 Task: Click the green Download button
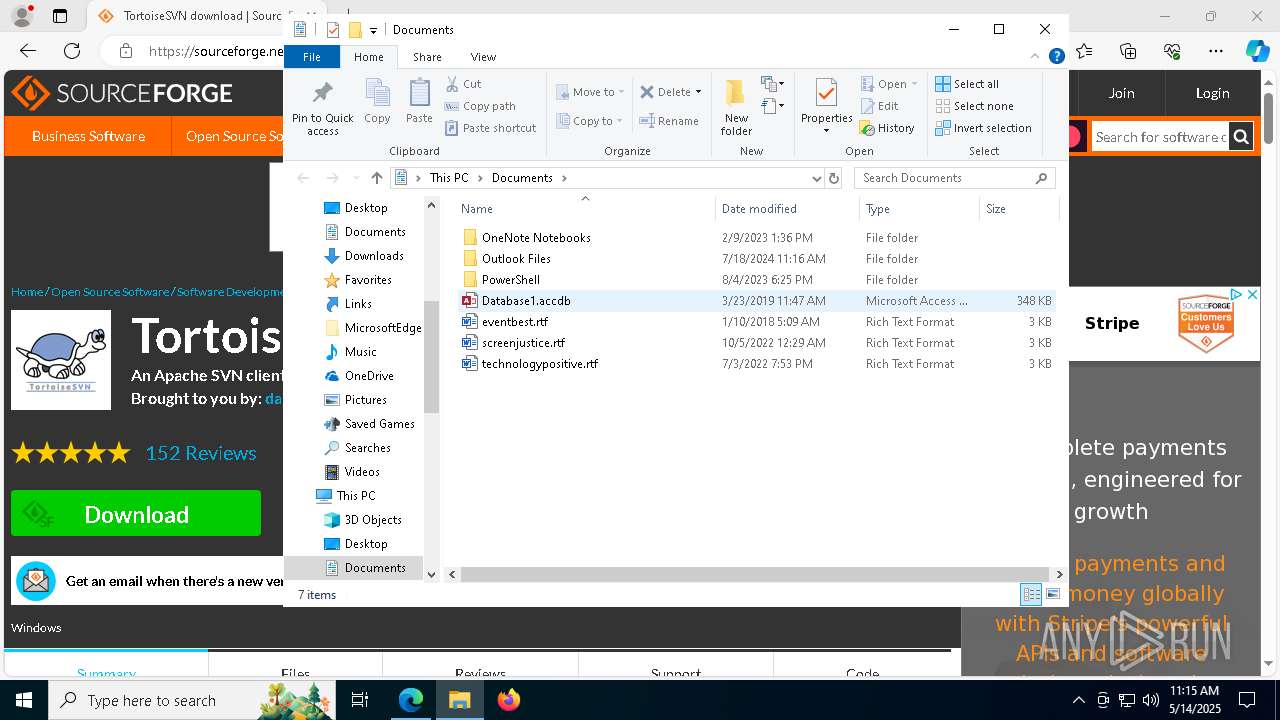pos(136,514)
